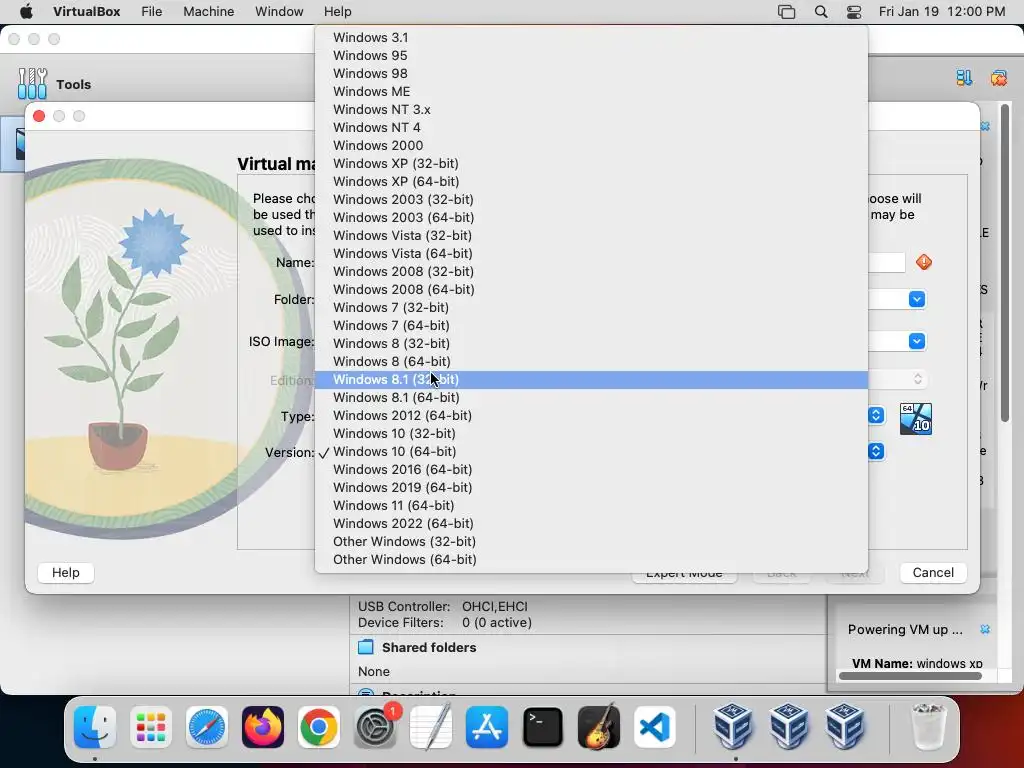Select highlighted Windows 8.1 (32-bit)

point(591,379)
